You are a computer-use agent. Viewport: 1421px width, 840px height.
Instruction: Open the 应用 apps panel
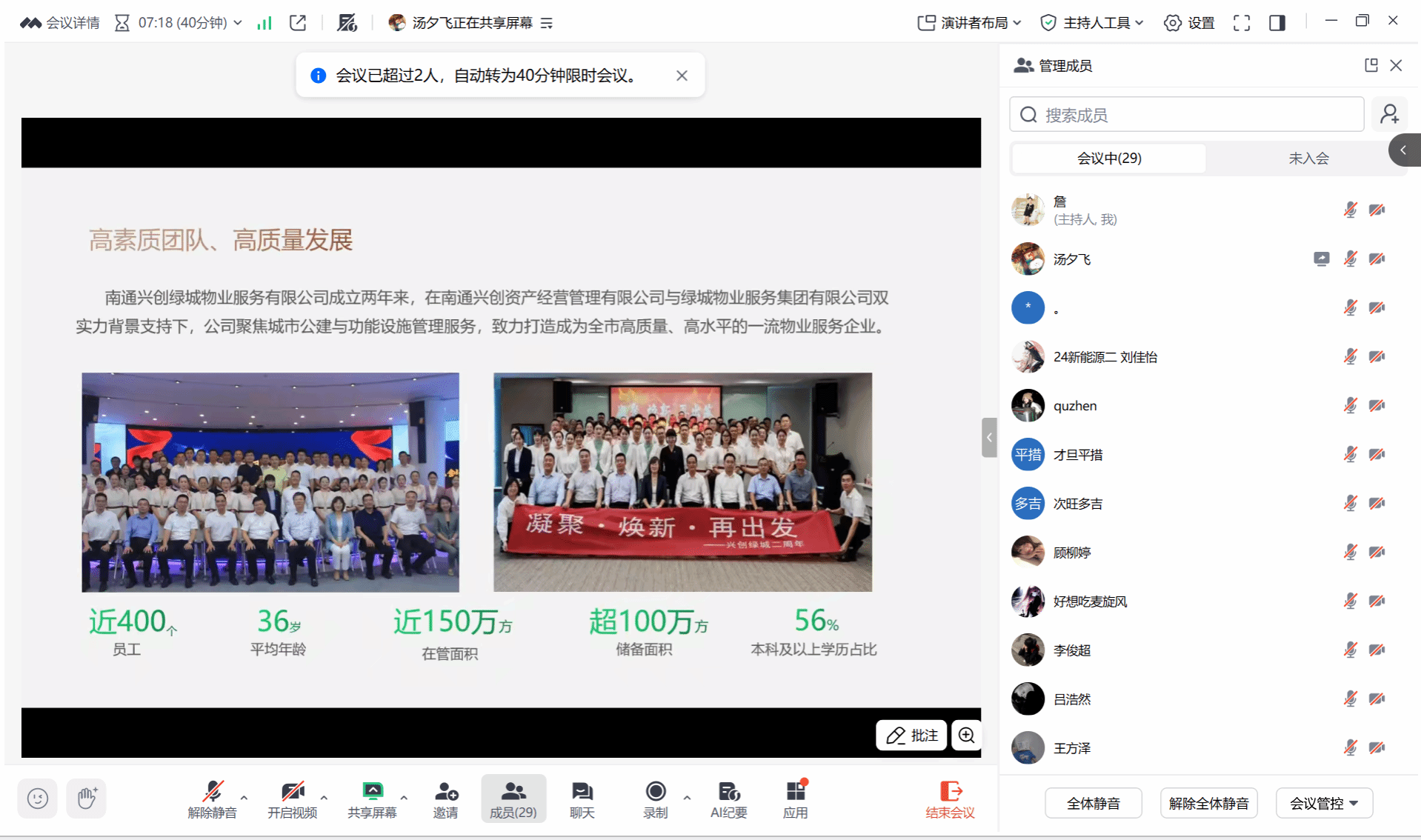click(x=795, y=799)
